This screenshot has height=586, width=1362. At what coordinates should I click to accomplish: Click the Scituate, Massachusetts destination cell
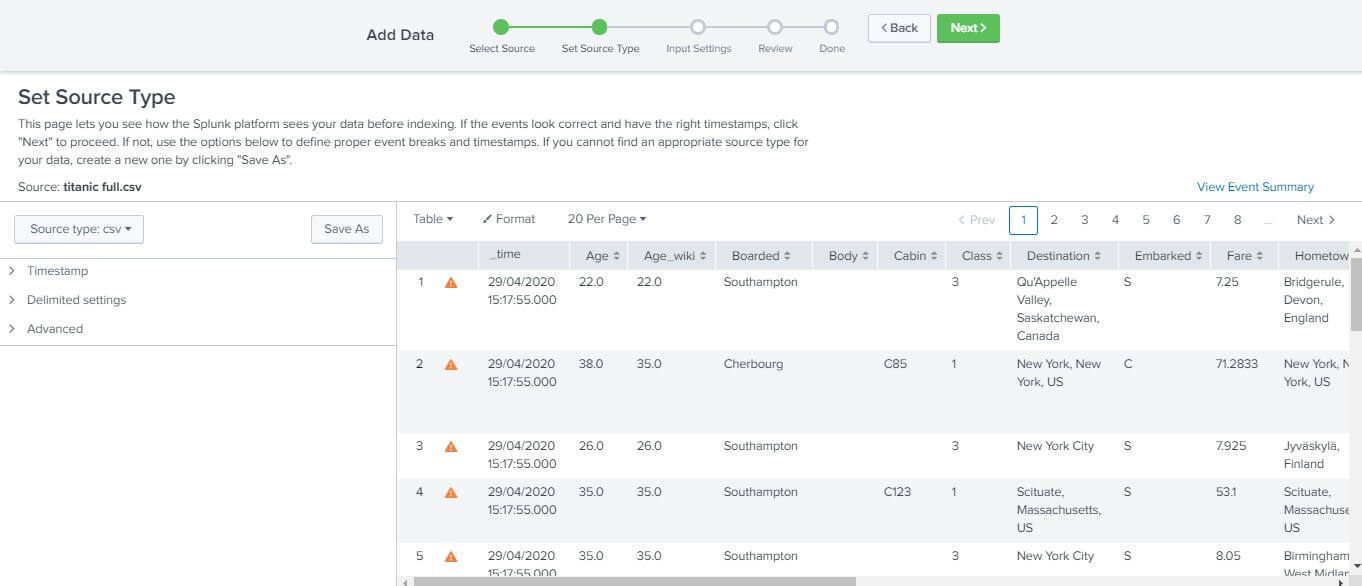point(1059,510)
